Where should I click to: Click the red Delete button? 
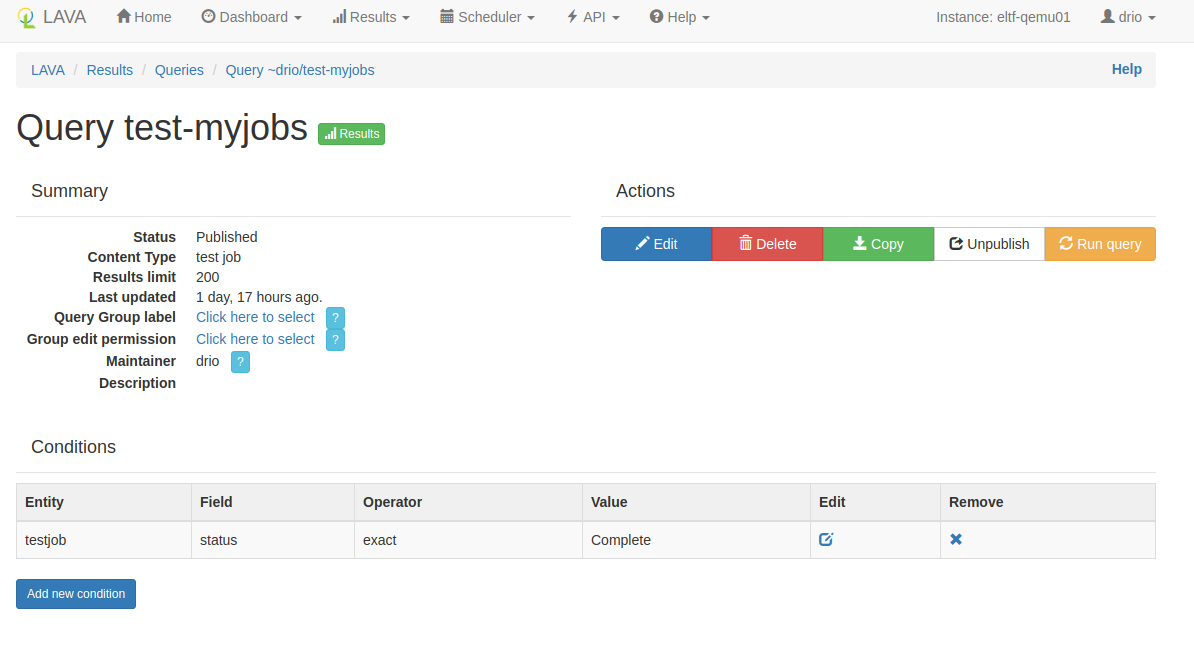coord(767,244)
